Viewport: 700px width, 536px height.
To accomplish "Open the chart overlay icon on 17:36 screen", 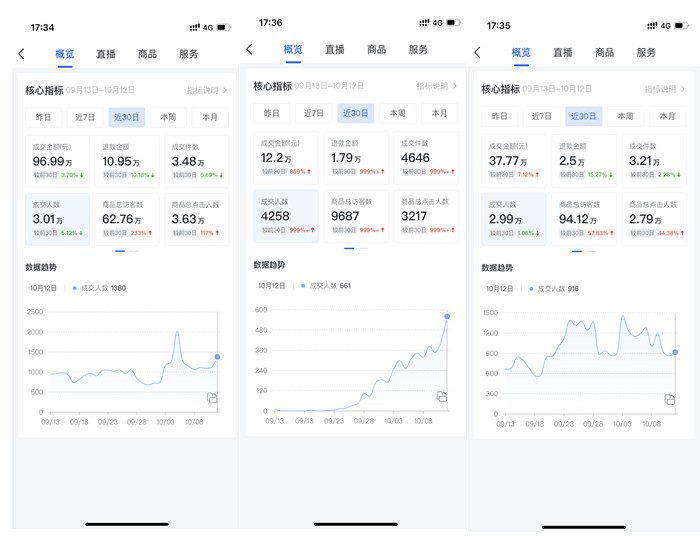I will click(442, 396).
